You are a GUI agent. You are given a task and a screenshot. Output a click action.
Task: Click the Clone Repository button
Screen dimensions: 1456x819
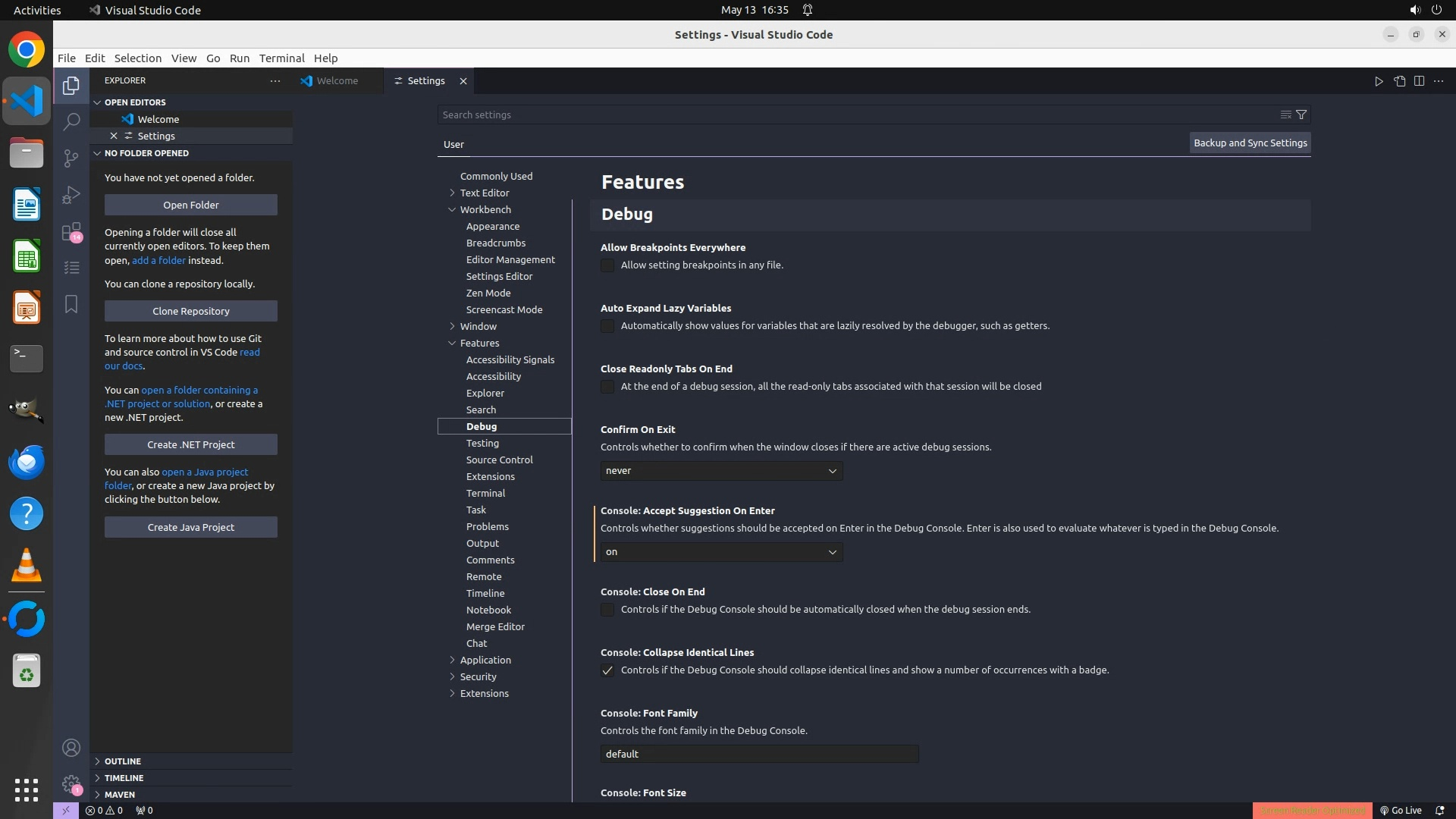coord(191,311)
